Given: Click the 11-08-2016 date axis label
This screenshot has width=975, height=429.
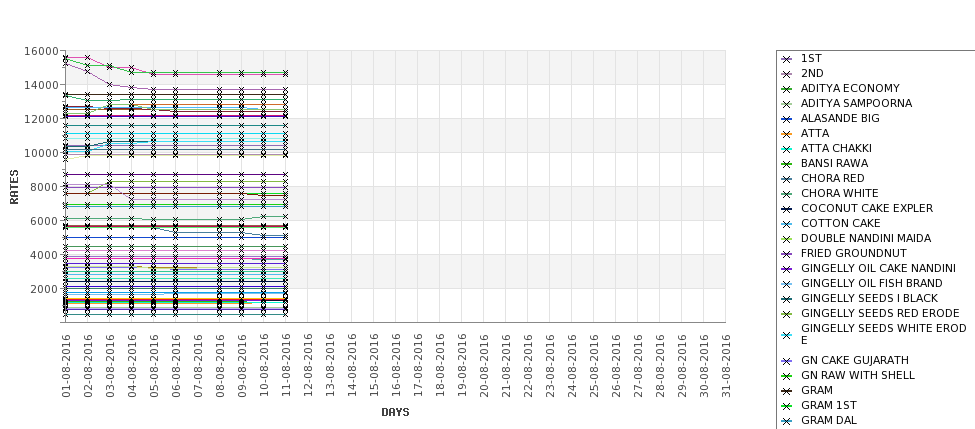Looking at the screenshot, I should [x=286, y=366].
